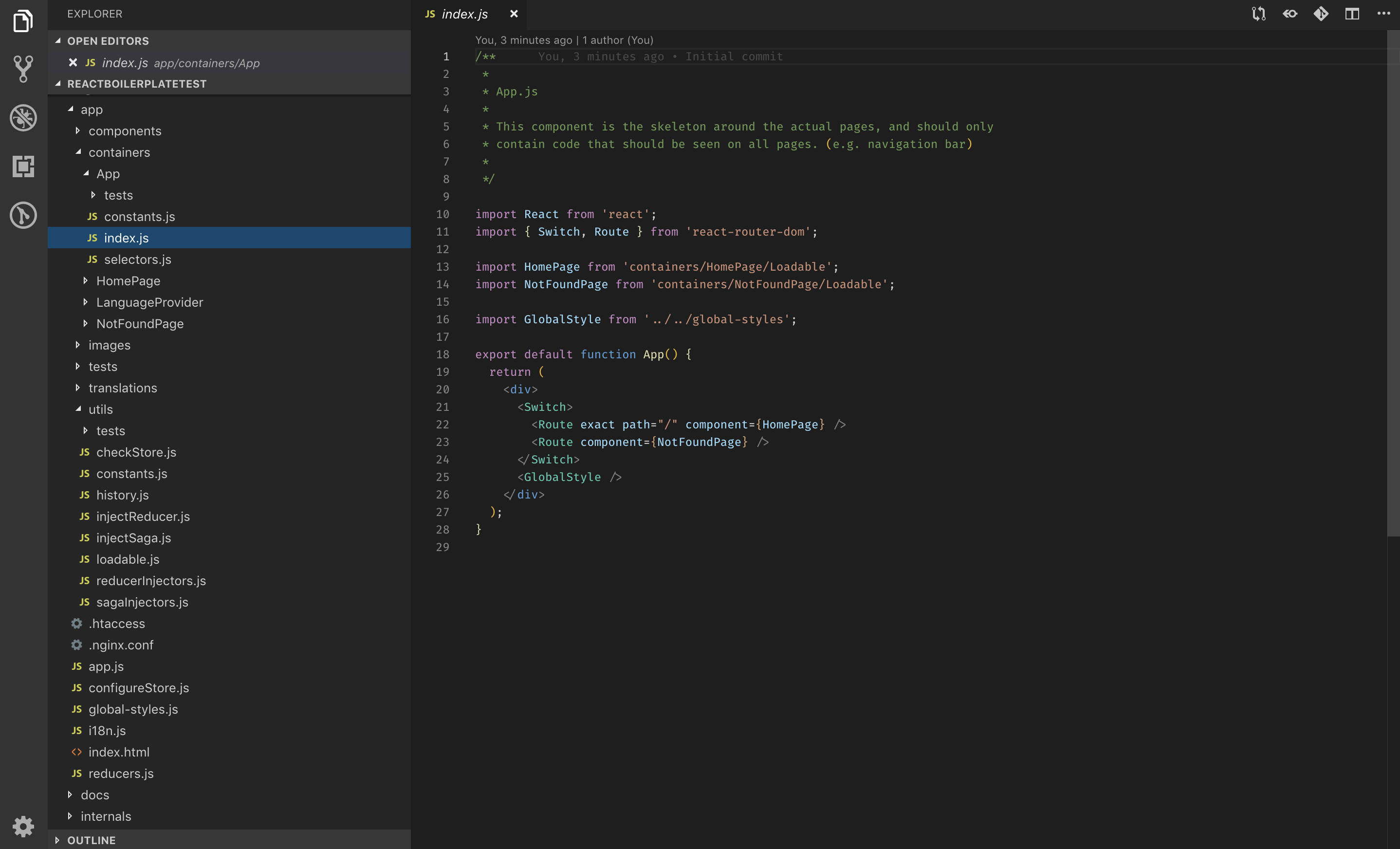This screenshot has width=1400, height=849.
Task: Select the Extensions icon in the activity bar
Action: tap(23, 166)
